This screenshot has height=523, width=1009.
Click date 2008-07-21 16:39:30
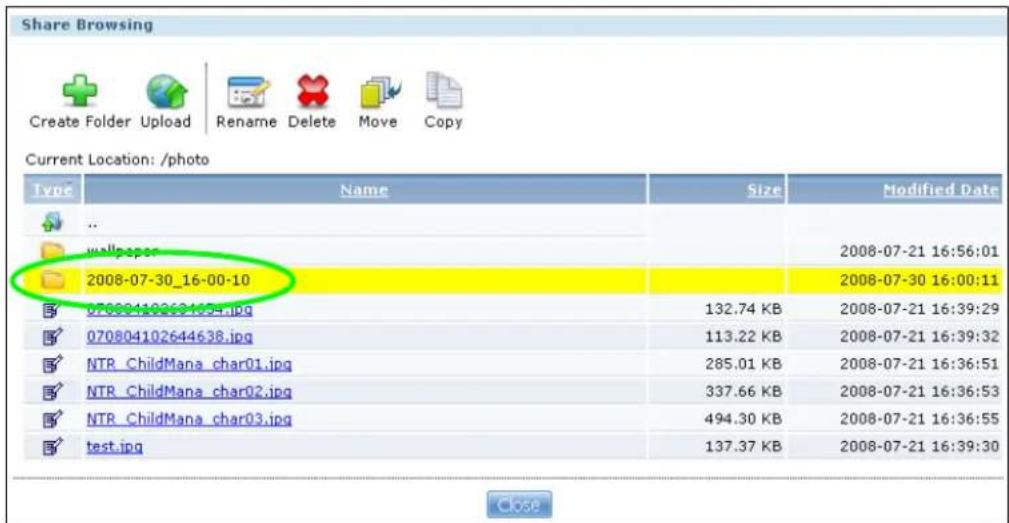[x=920, y=446]
